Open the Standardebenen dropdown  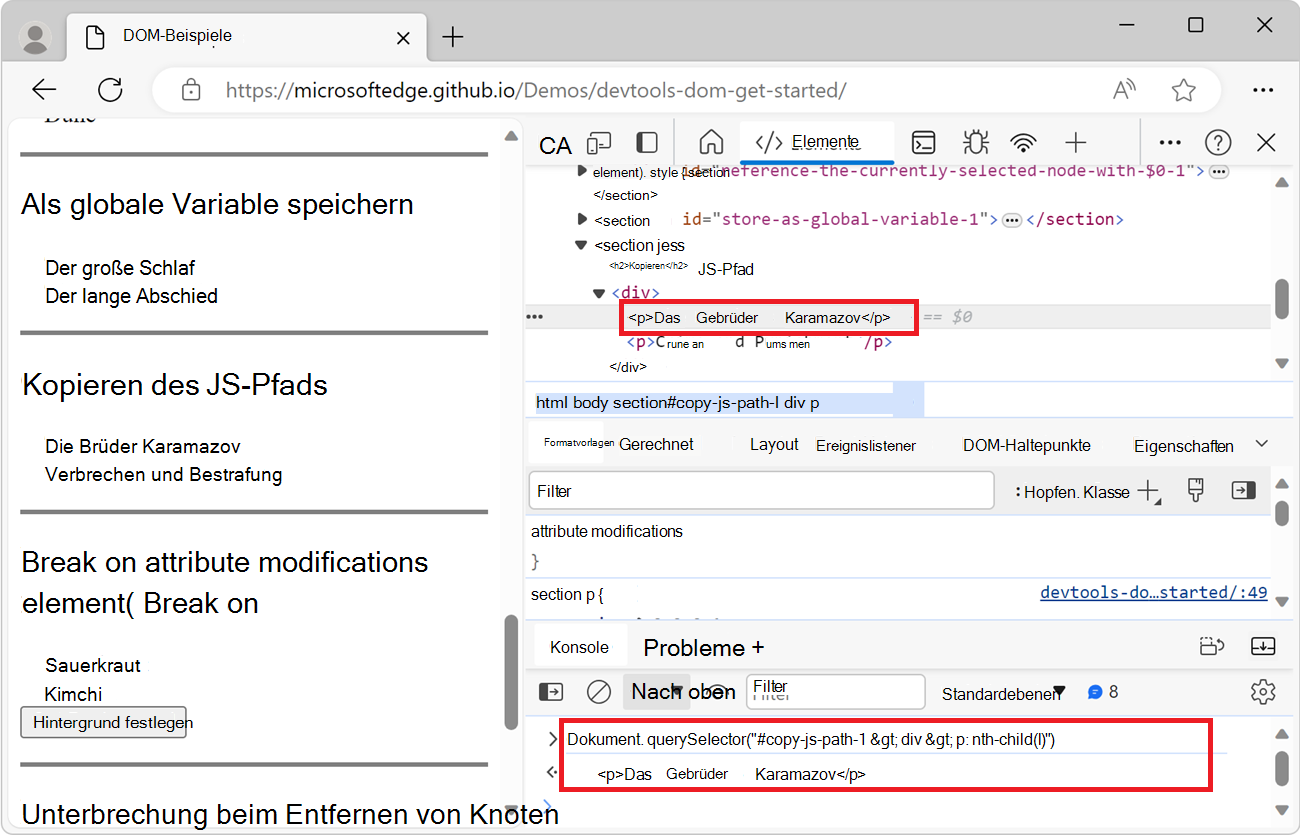(1002, 691)
